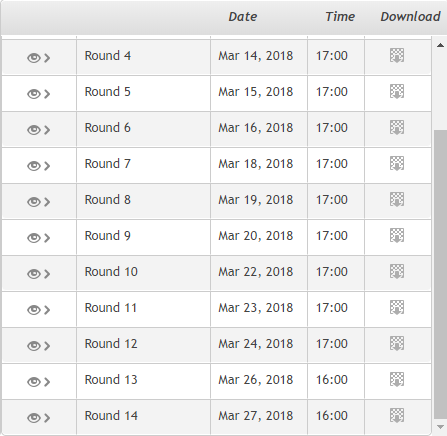This screenshot has width=447, height=436.
Task: Click the eye icon for Round 11
Action: [34, 310]
